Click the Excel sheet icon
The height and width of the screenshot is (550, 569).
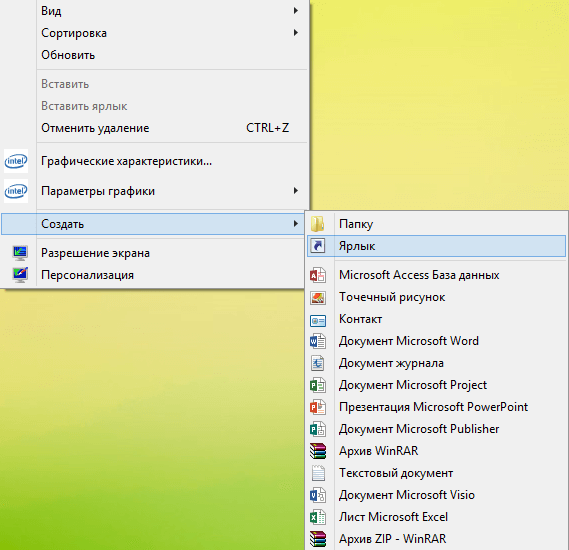(x=318, y=517)
